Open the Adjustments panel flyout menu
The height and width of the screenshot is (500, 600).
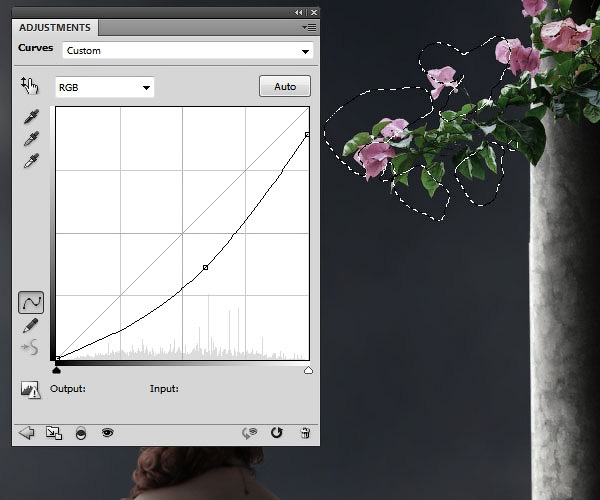309,28
